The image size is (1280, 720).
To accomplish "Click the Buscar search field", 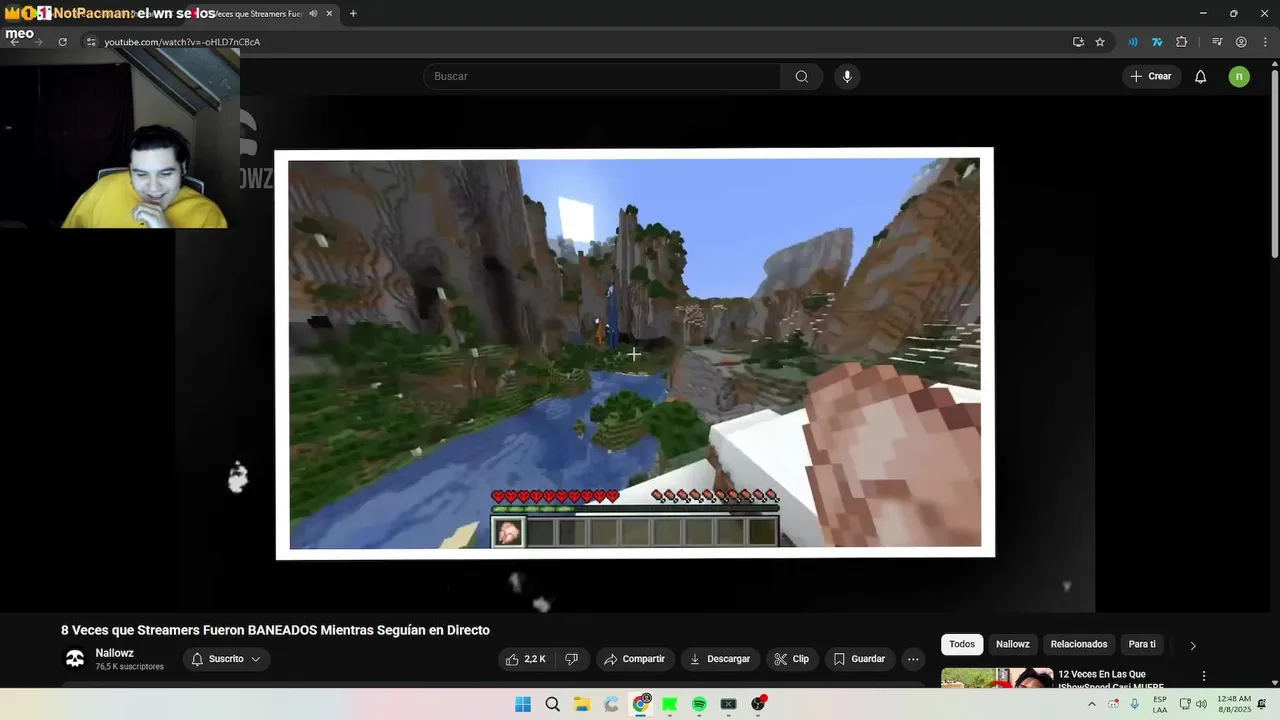I will [x=602, y=76].
